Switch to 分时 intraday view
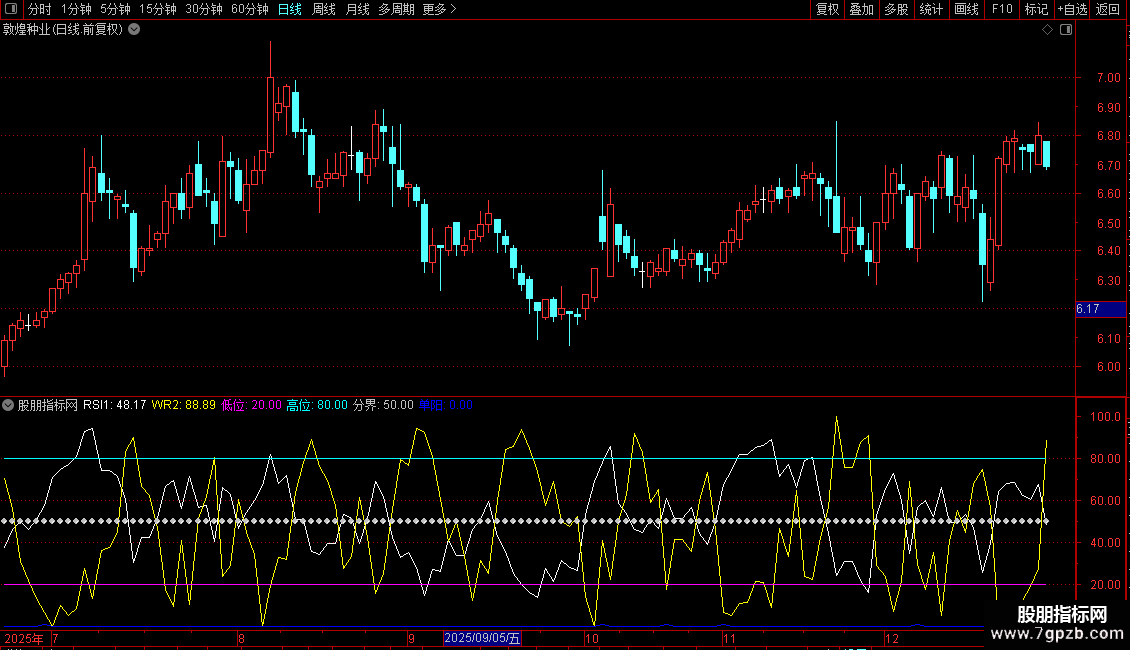Viewport: 1130px width, 650px height. tap(40, 10)
